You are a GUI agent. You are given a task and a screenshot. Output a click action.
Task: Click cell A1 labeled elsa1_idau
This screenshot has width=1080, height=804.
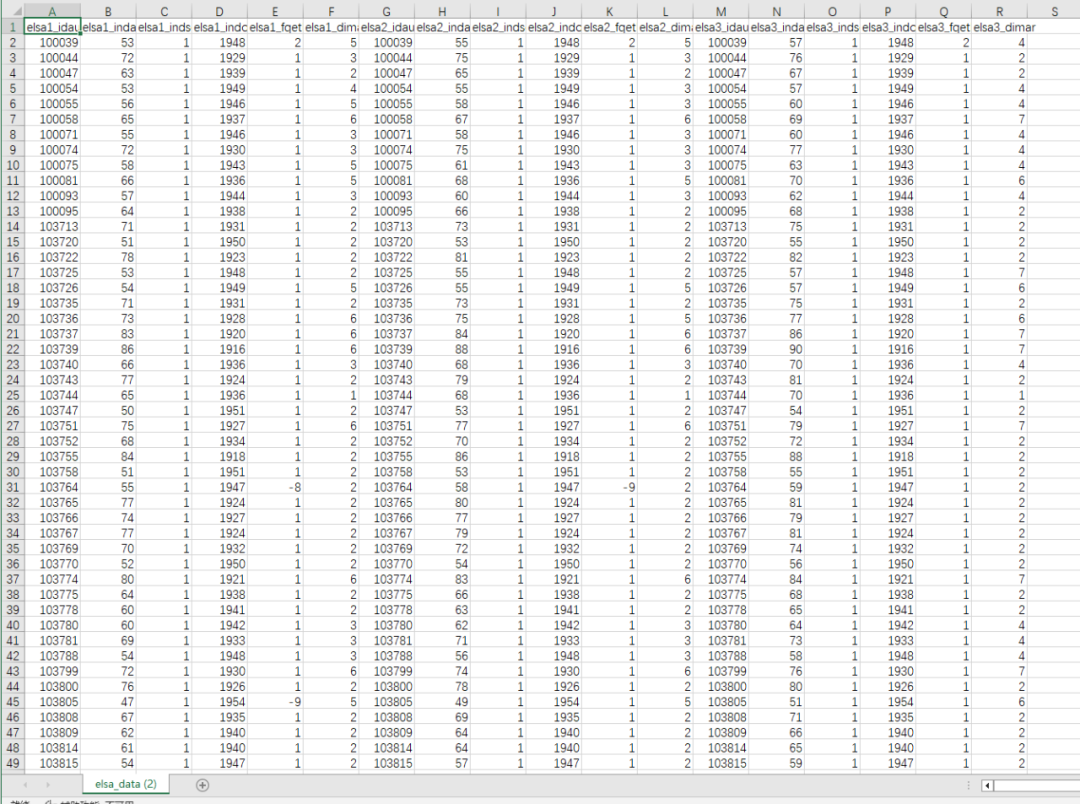52,27
